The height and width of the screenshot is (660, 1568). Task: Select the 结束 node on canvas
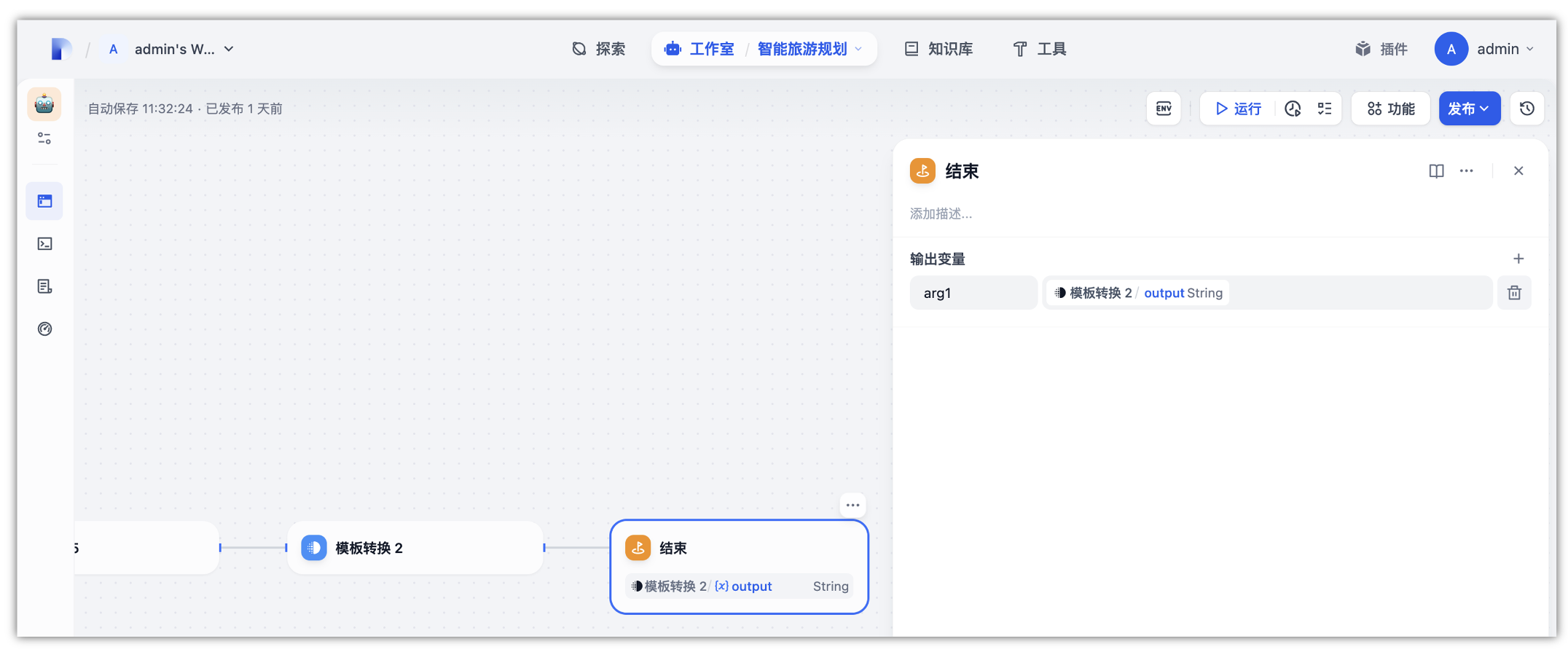[x=739, y=567]
